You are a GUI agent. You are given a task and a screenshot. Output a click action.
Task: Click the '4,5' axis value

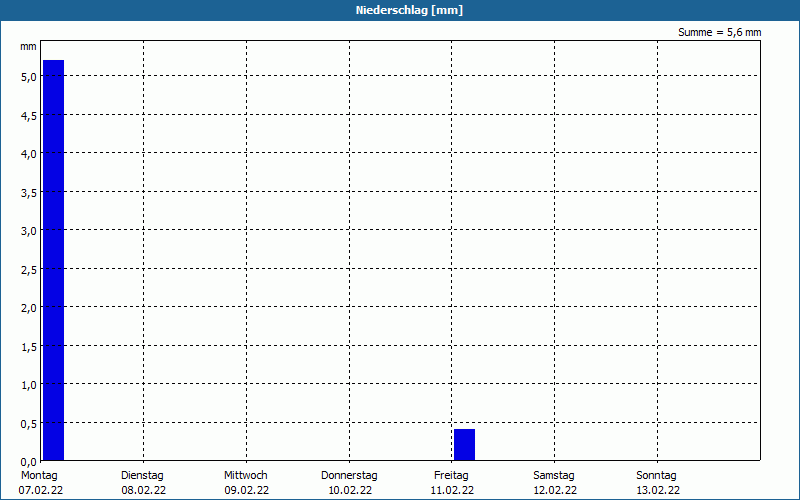click(29, 116)
